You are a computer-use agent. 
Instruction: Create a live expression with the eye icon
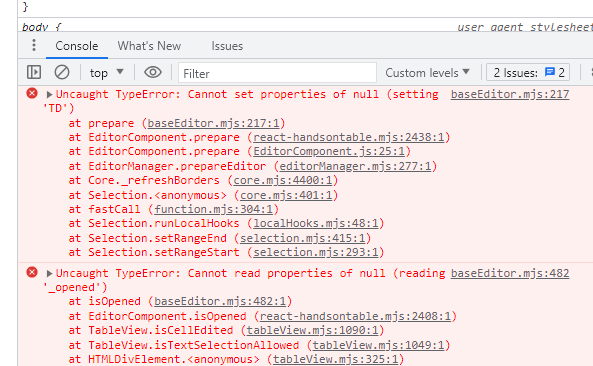(x=153, y=72)
